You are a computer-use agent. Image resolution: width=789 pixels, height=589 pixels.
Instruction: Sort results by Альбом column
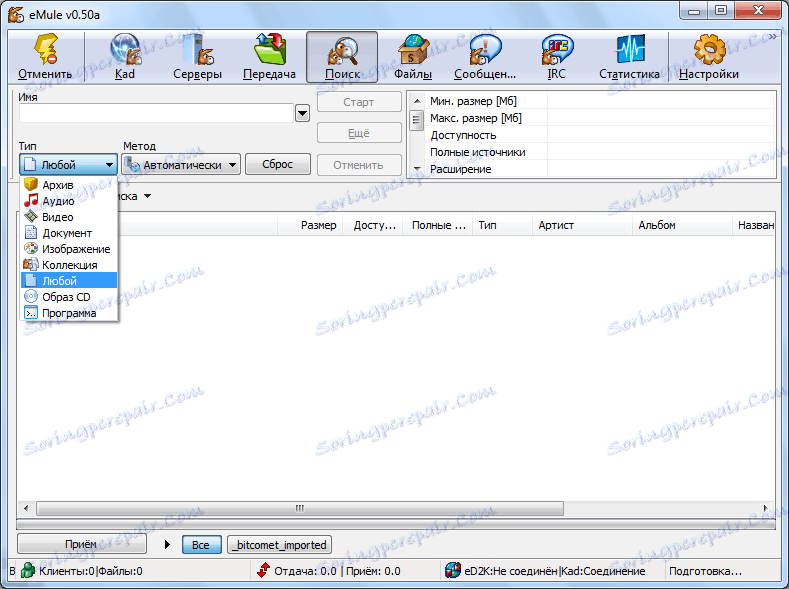pos(682,225)
